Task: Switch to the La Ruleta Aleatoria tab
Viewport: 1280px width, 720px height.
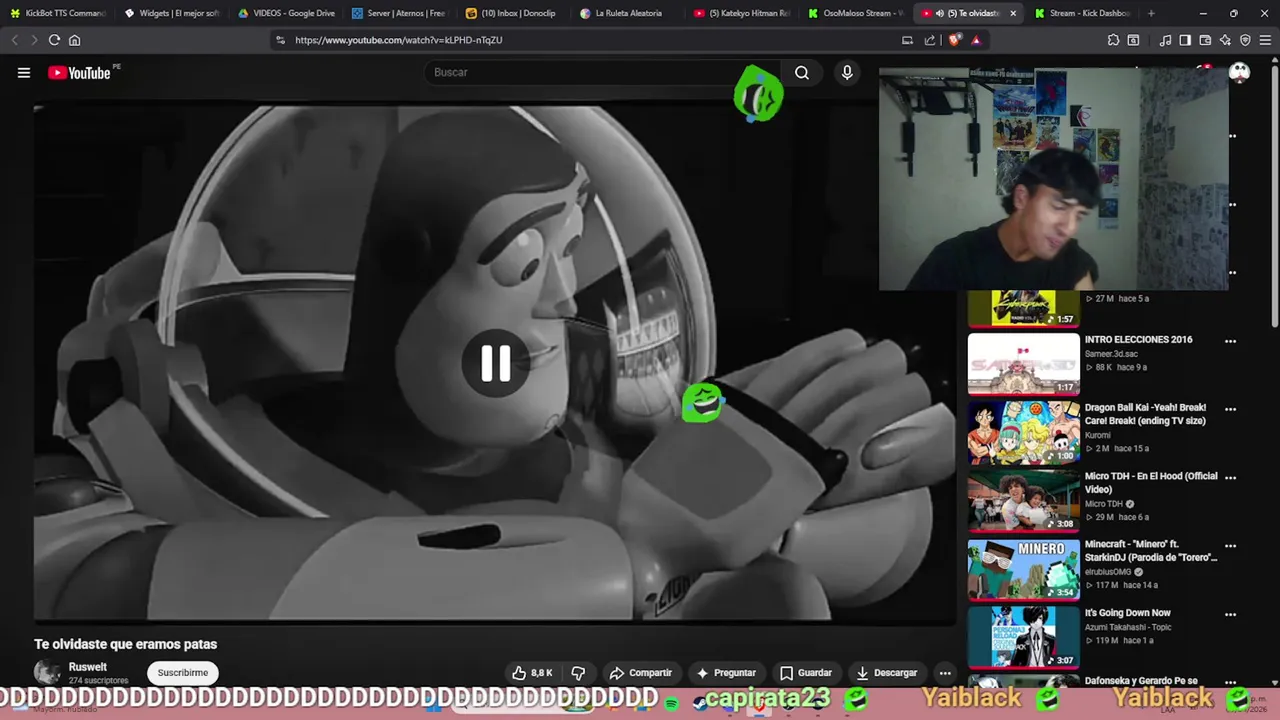Action: tap(628, 13)
